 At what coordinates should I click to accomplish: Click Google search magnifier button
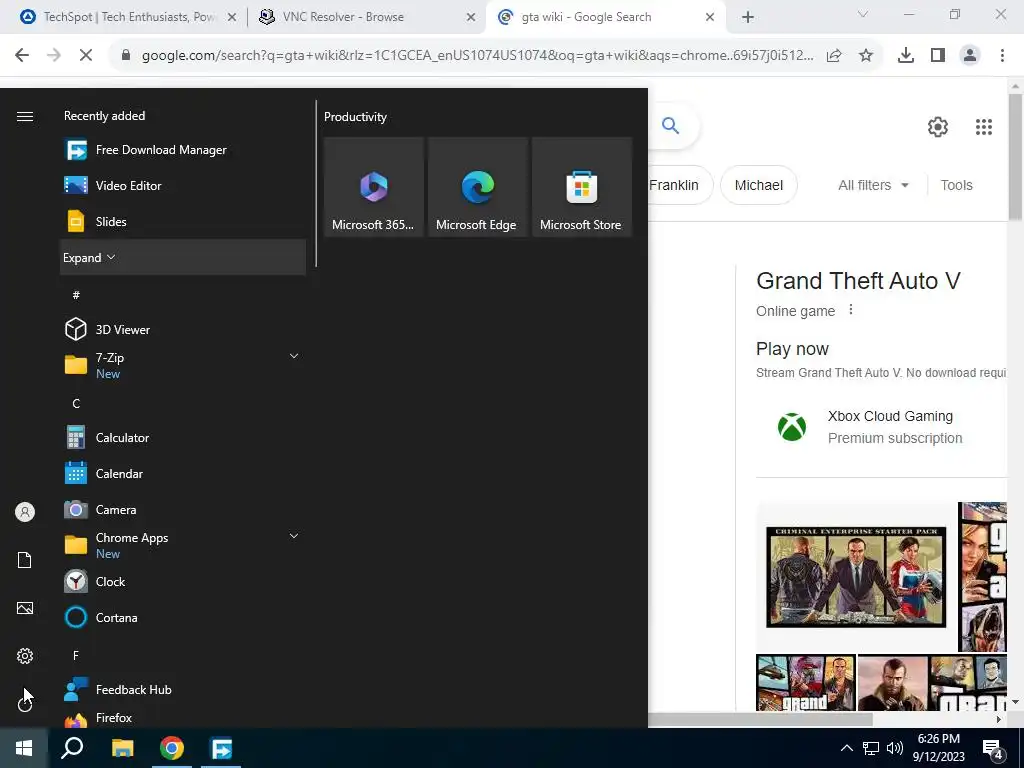pos(671,125)
